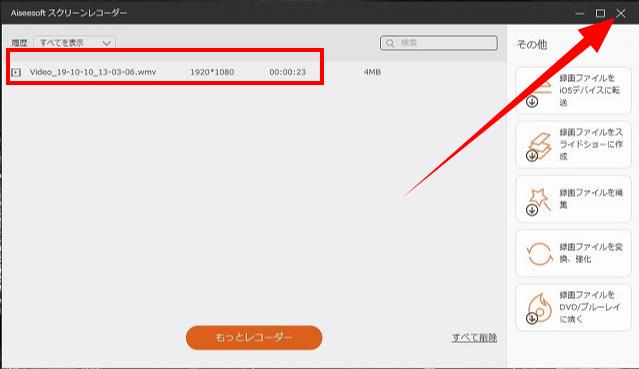Image resolution: width=639 pixels, height=369 pixels.
Task: Open the すべてを表示 history filter dropdown
Action: pyautogui.click(x=75, y=43)
